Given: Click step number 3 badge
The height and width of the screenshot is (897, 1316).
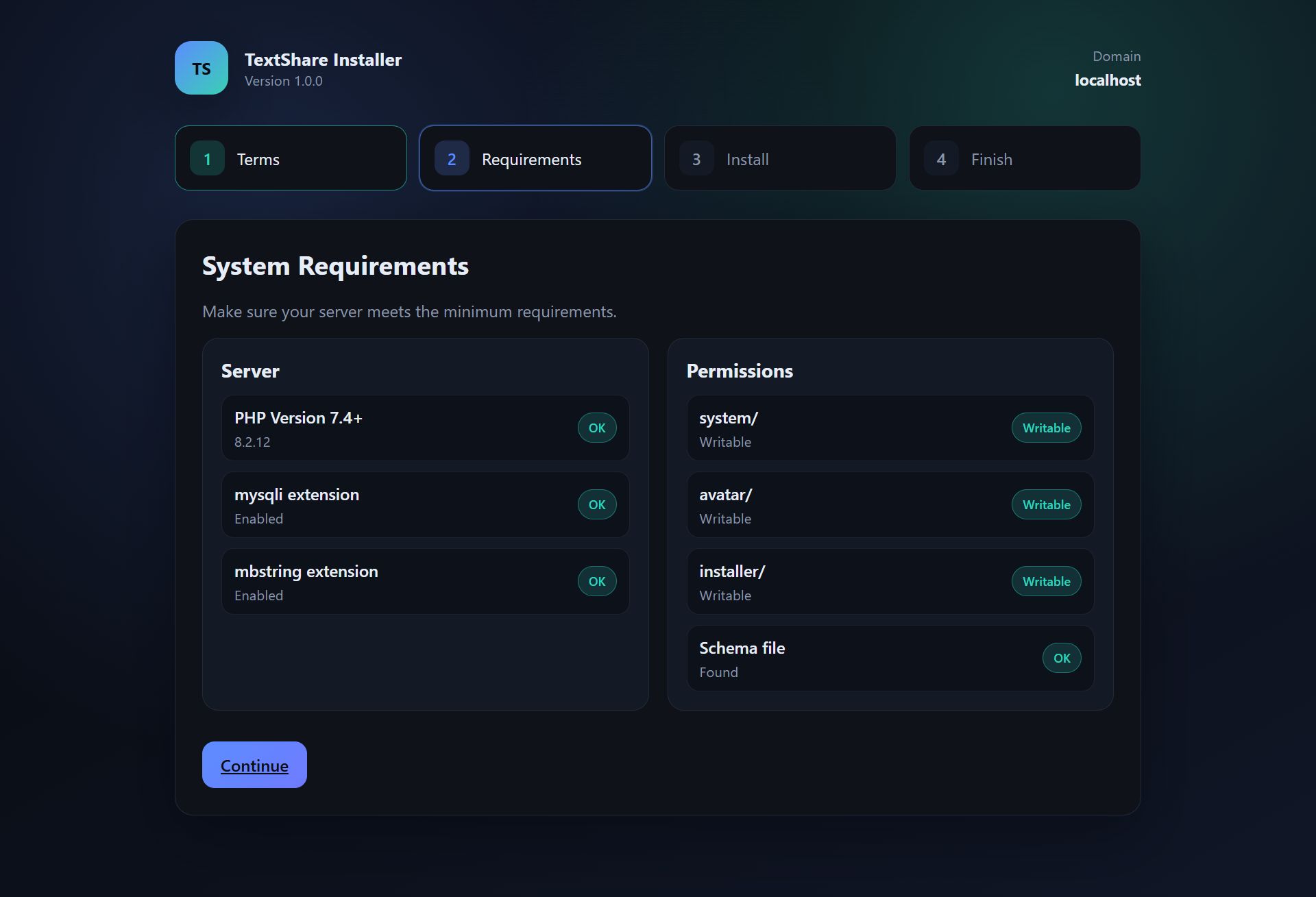Looking at the screenshot, I should point(696,158).
